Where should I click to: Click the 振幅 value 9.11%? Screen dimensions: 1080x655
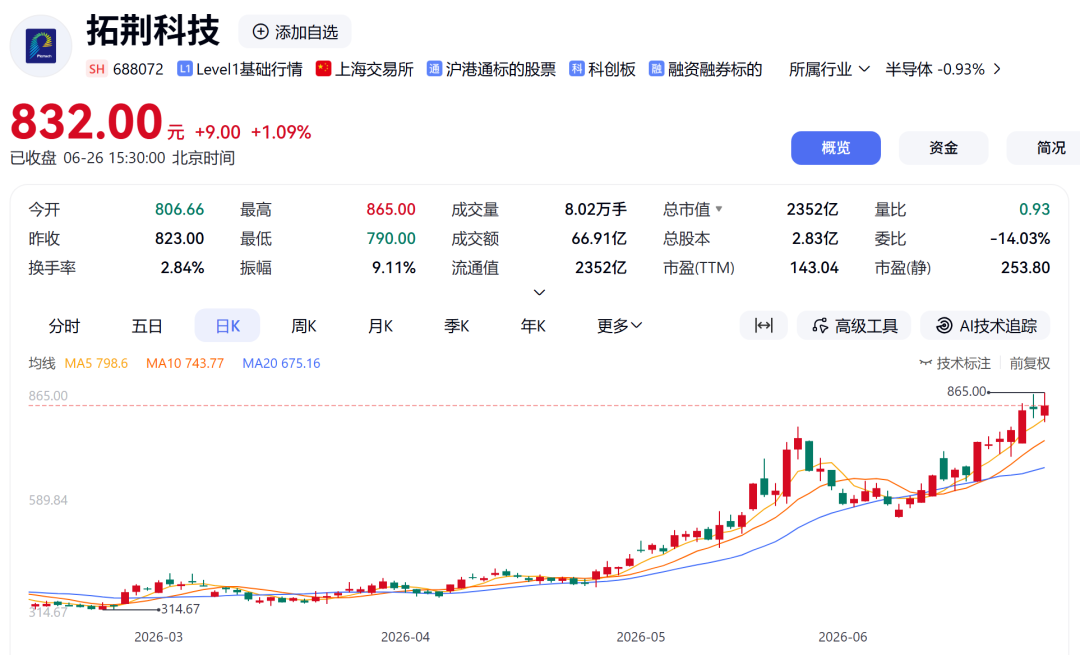(394, 267)
